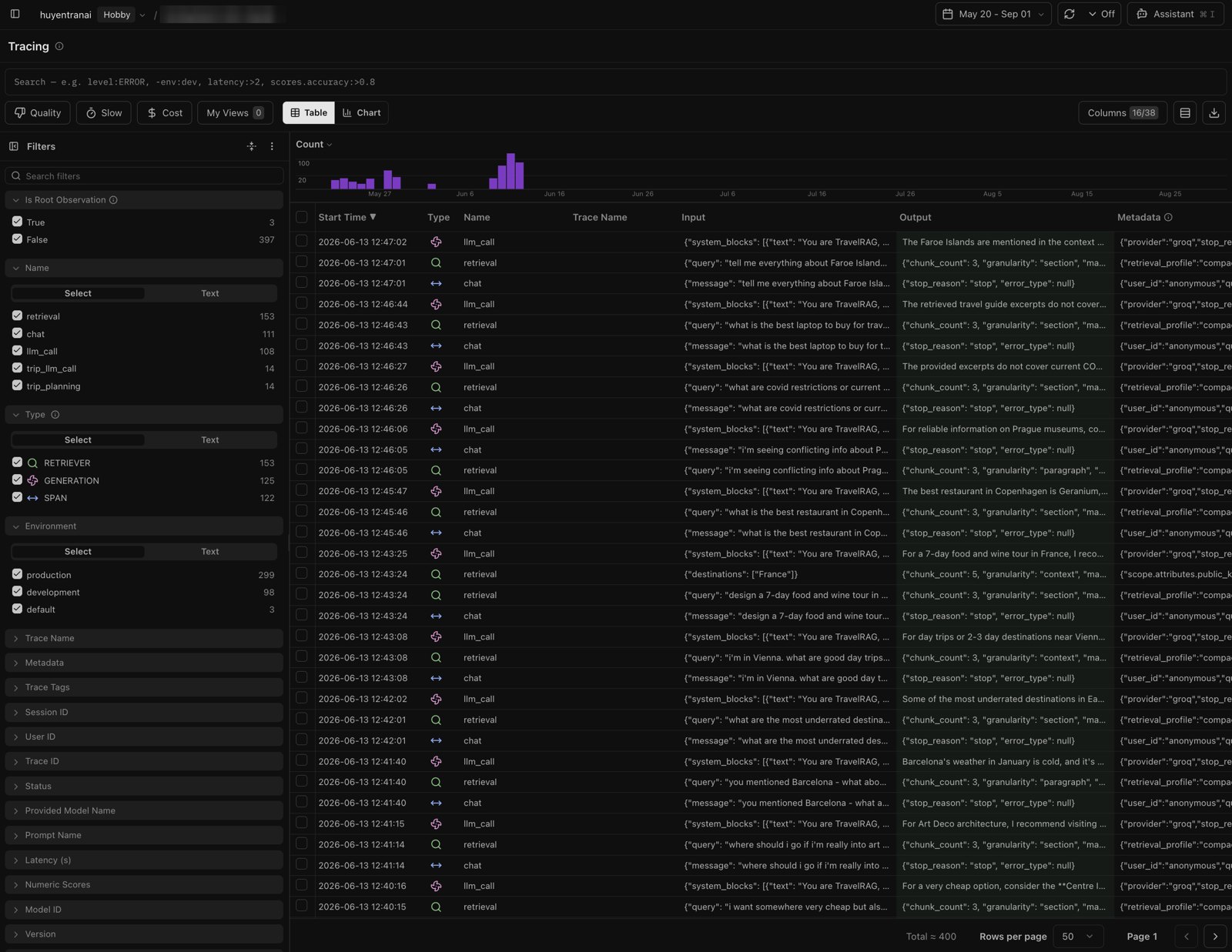Image resolution: width=1232 pixels, height=952 pixels.
Task: Click the Type filter info icon
Action: click(x=55, y=415)
